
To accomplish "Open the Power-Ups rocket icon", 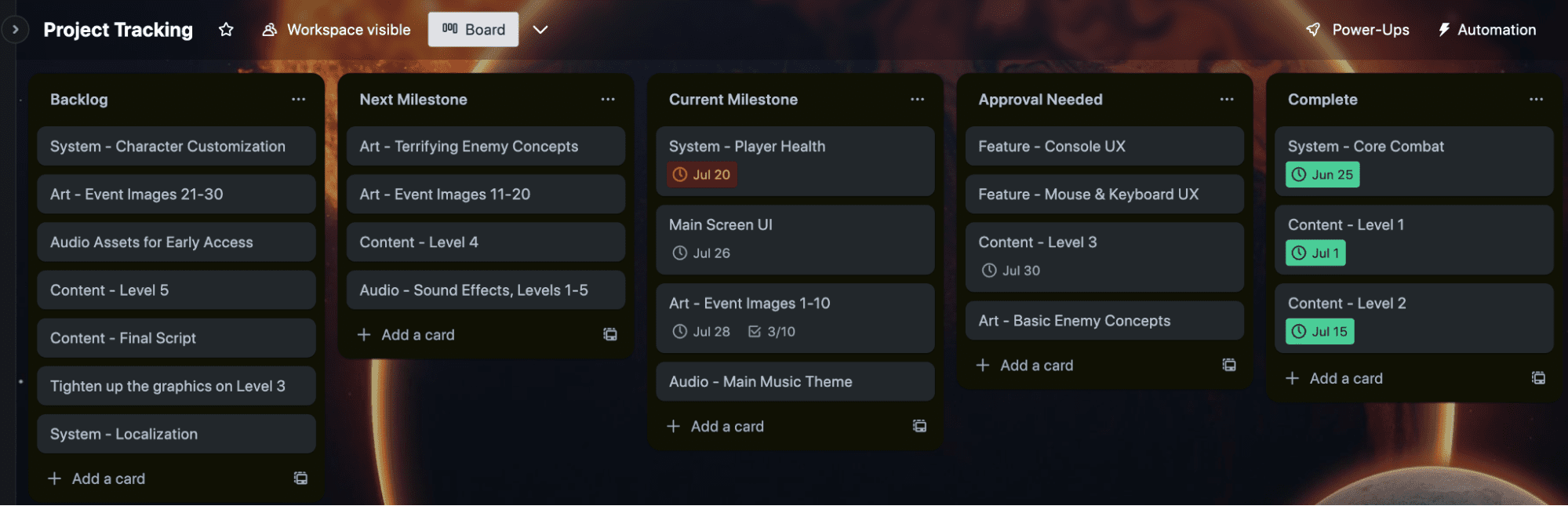I will pos(1313,30).
